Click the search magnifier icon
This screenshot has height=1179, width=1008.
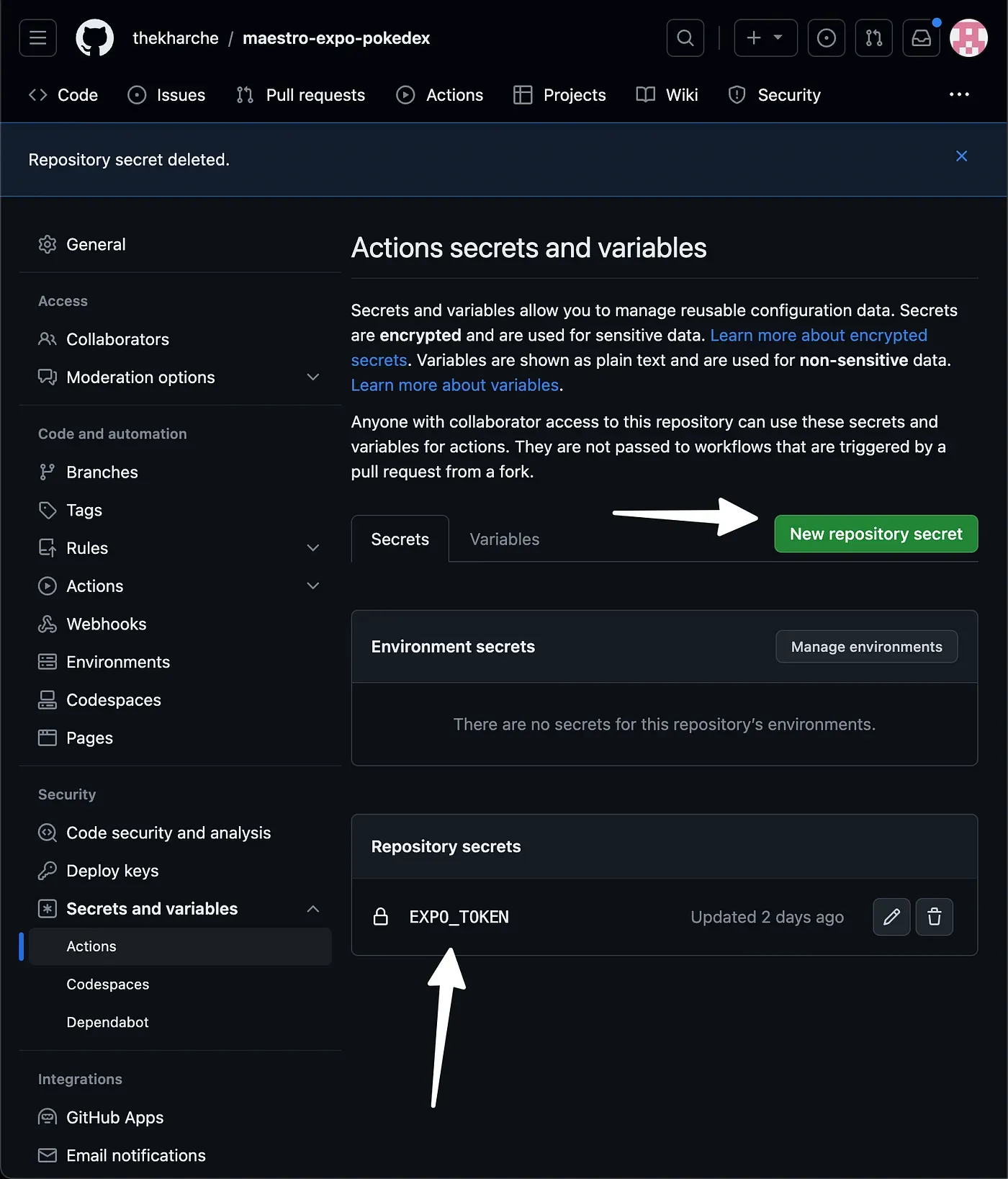click(685, 38)
